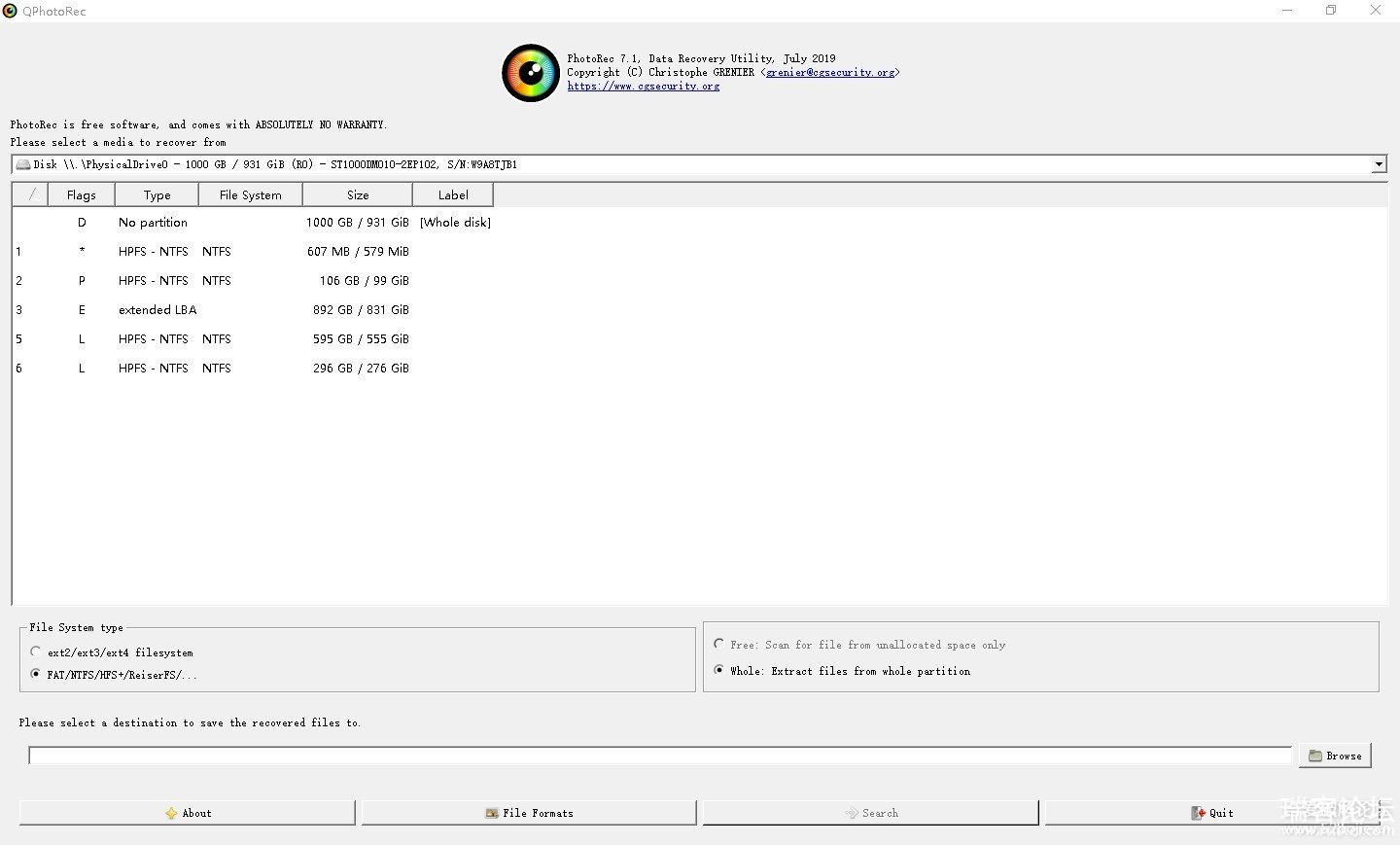Click the PhotoRec eye logo

[x=531, y=73]
